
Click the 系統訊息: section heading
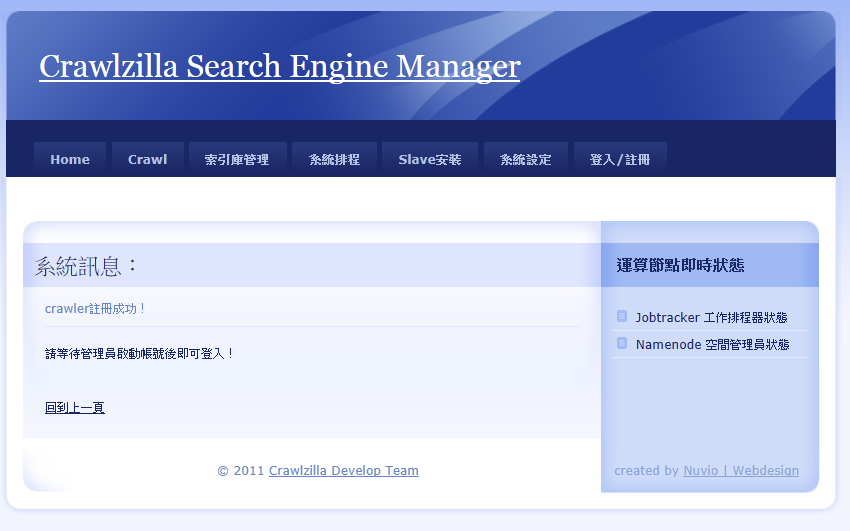point(86,266)
